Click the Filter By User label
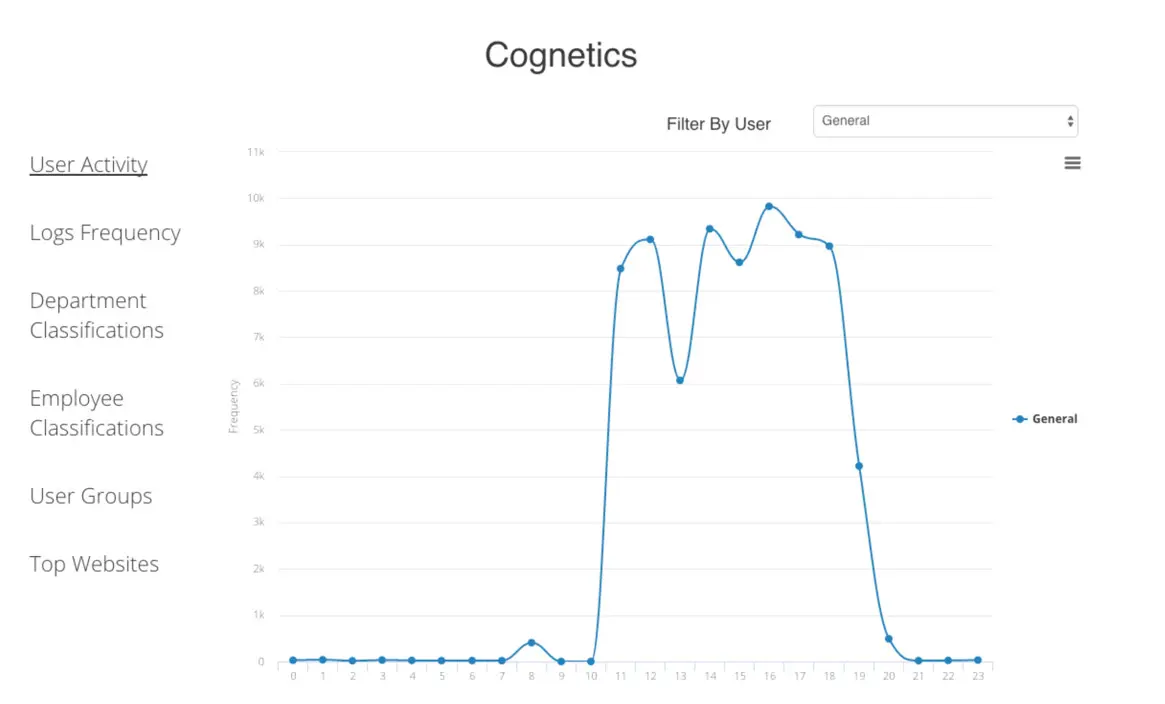Viewport: 1165px width, 704px height. pos(718,123)
